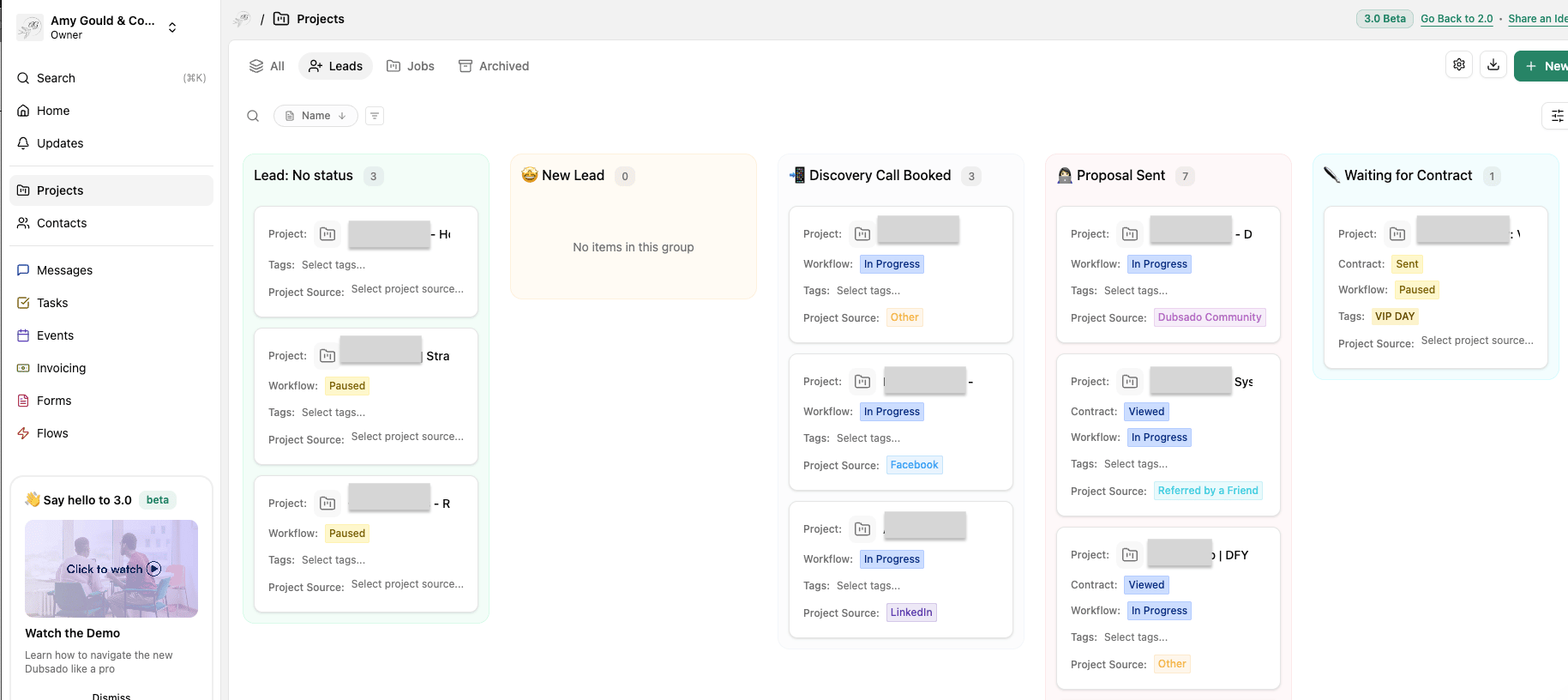The image size is (1568, 700).
Task: Click the VIP DAY tag
Action: 1394,317
